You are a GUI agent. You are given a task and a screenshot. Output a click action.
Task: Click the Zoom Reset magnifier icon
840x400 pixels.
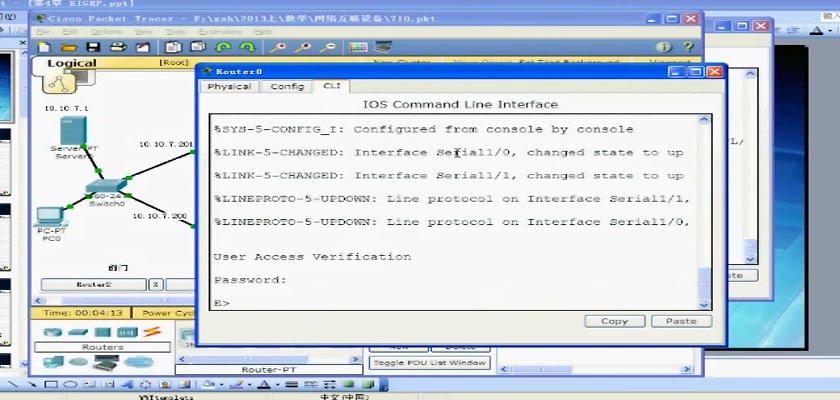click(303, 47)
